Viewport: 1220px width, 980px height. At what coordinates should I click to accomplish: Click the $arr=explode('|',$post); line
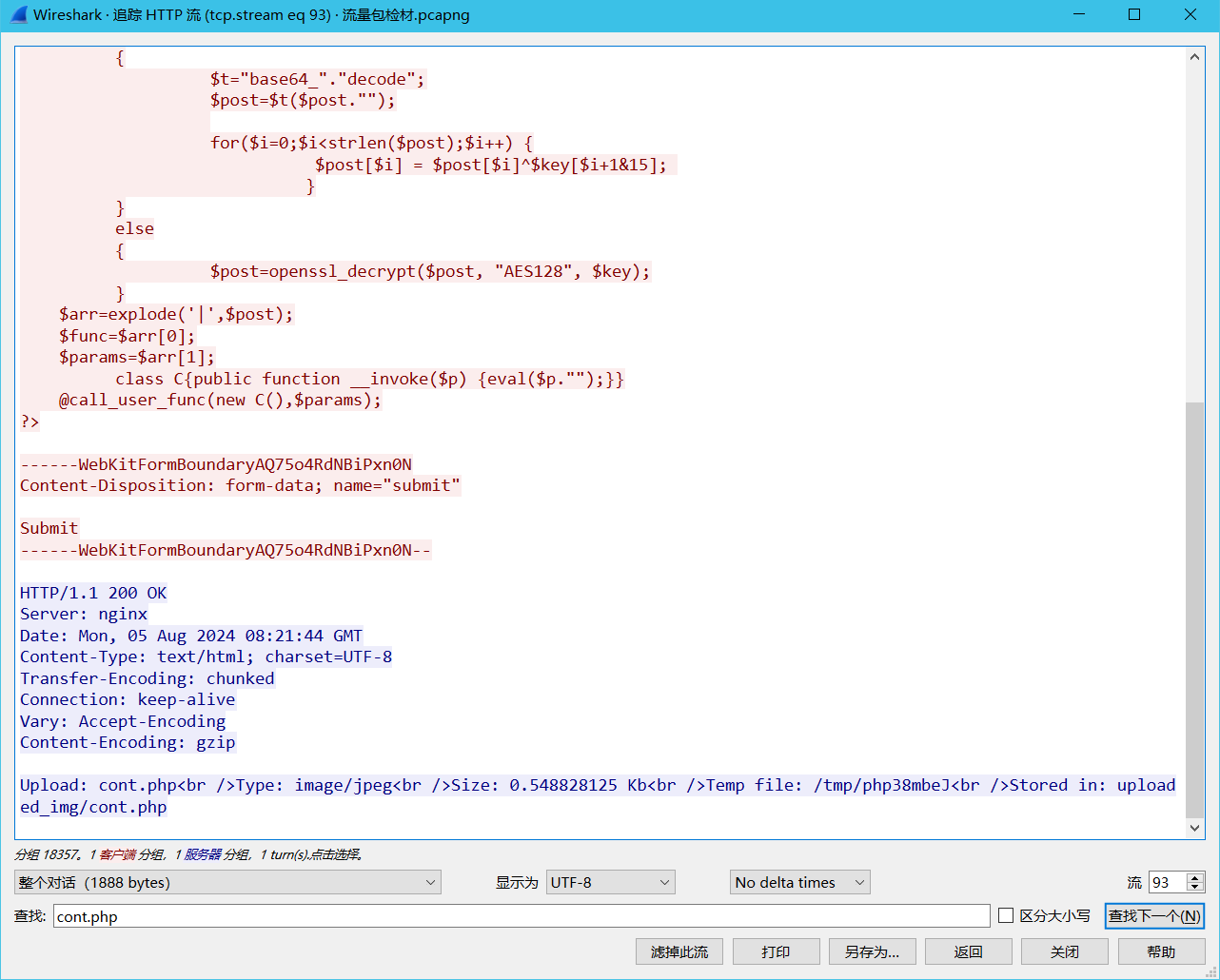pyautogui.click(x=176, y=314)
